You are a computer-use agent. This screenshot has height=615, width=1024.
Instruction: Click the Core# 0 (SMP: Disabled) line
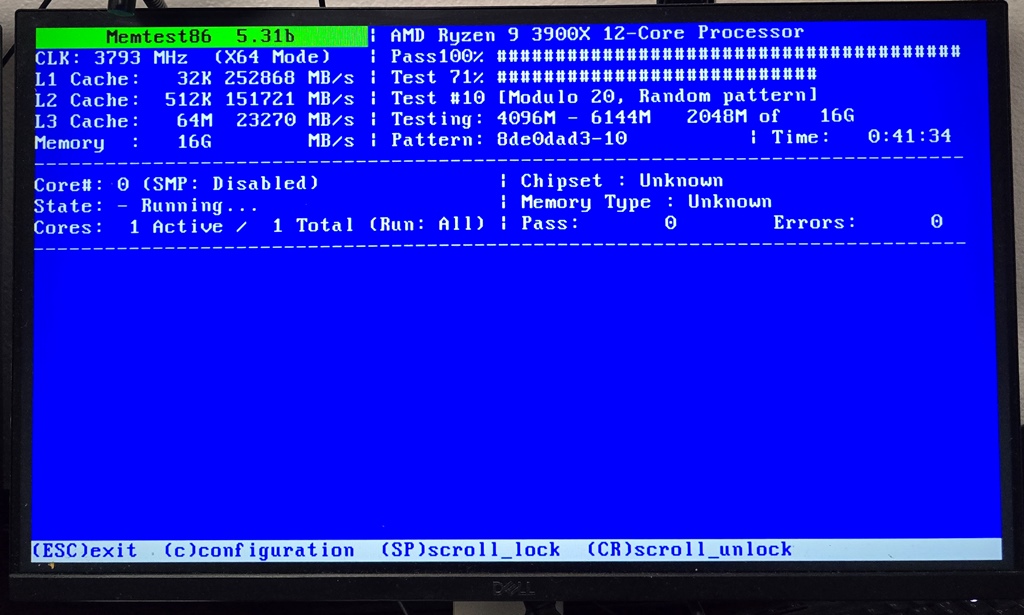[176, 184]
